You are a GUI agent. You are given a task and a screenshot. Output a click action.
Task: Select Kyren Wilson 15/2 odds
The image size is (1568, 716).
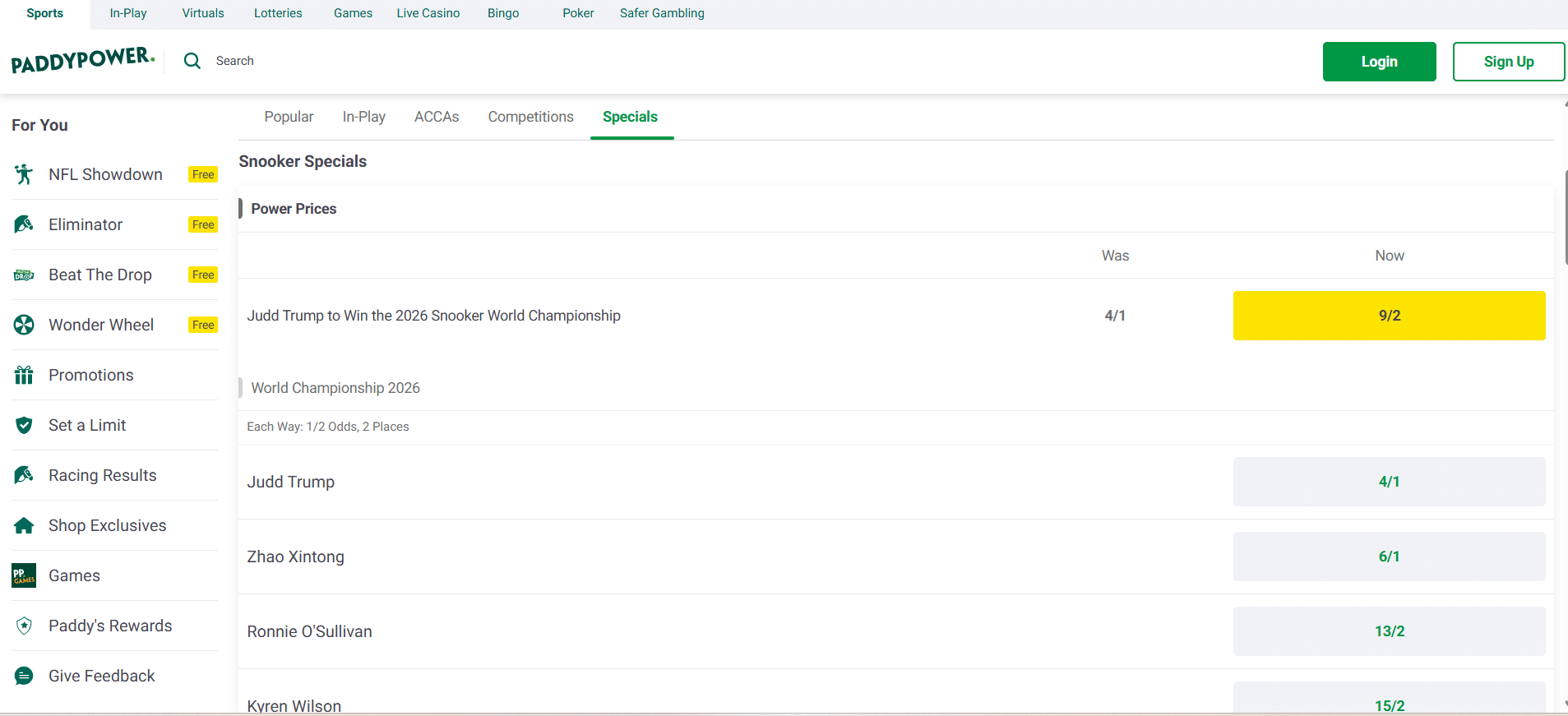1390,699
